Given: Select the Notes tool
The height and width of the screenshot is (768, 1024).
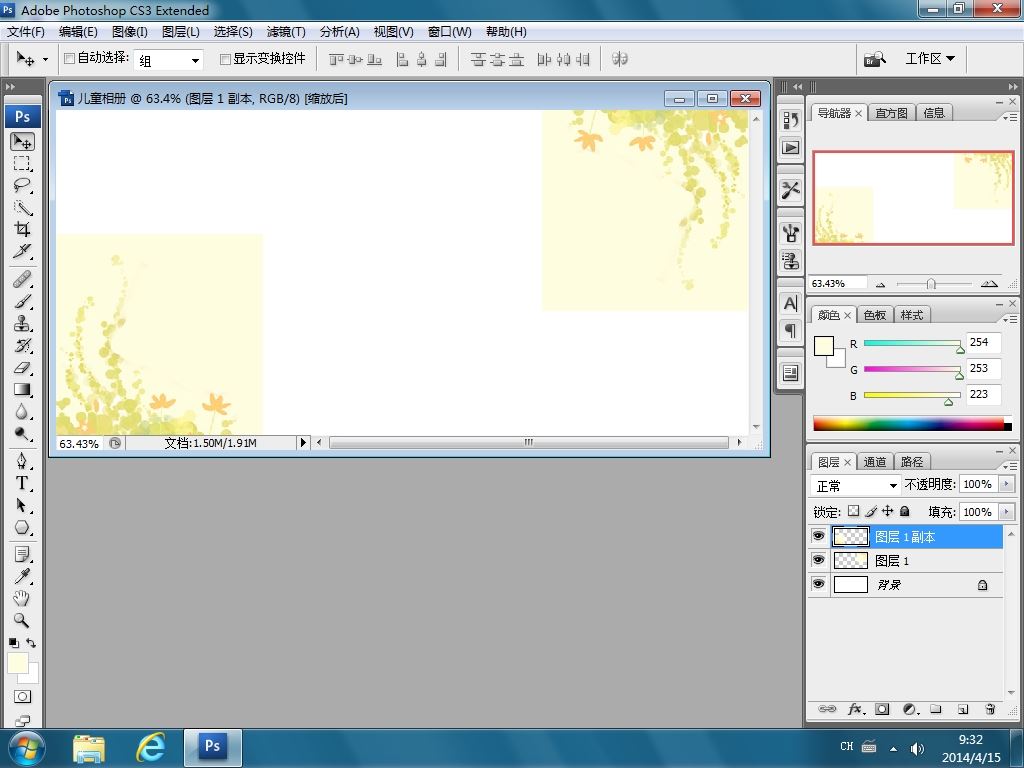Looking at the screenshot, I should point(22,555).
